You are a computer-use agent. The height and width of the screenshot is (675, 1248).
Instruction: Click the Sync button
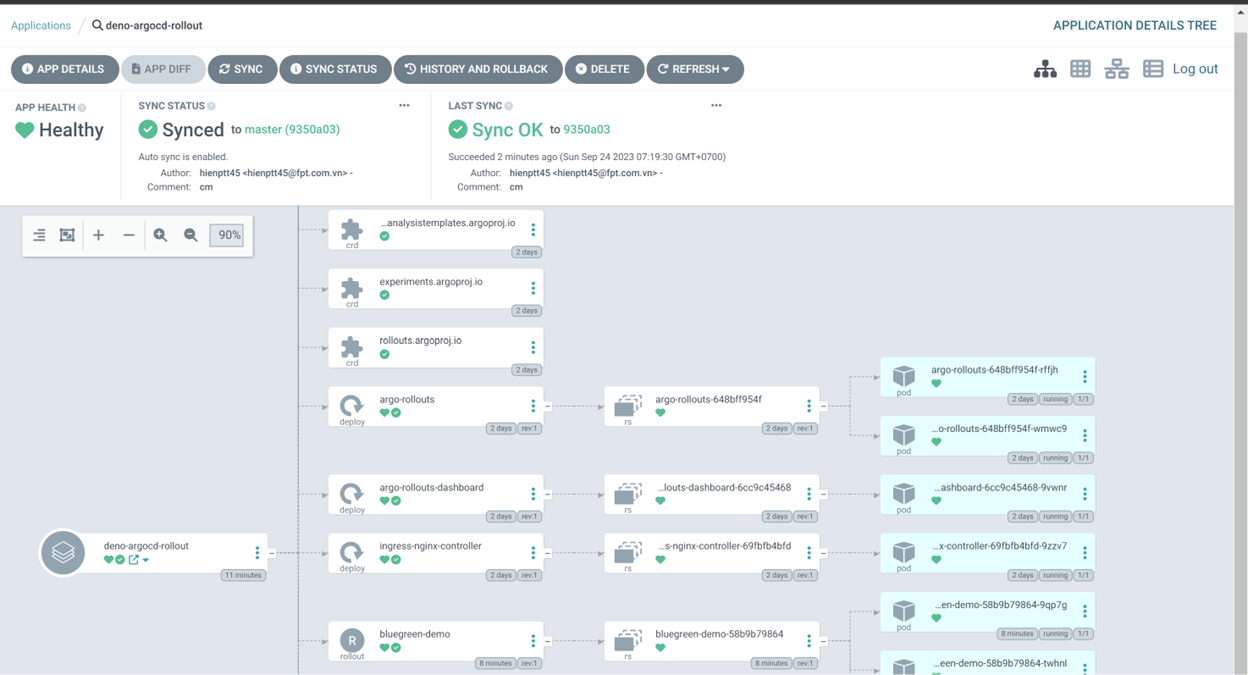pos(242,69)
